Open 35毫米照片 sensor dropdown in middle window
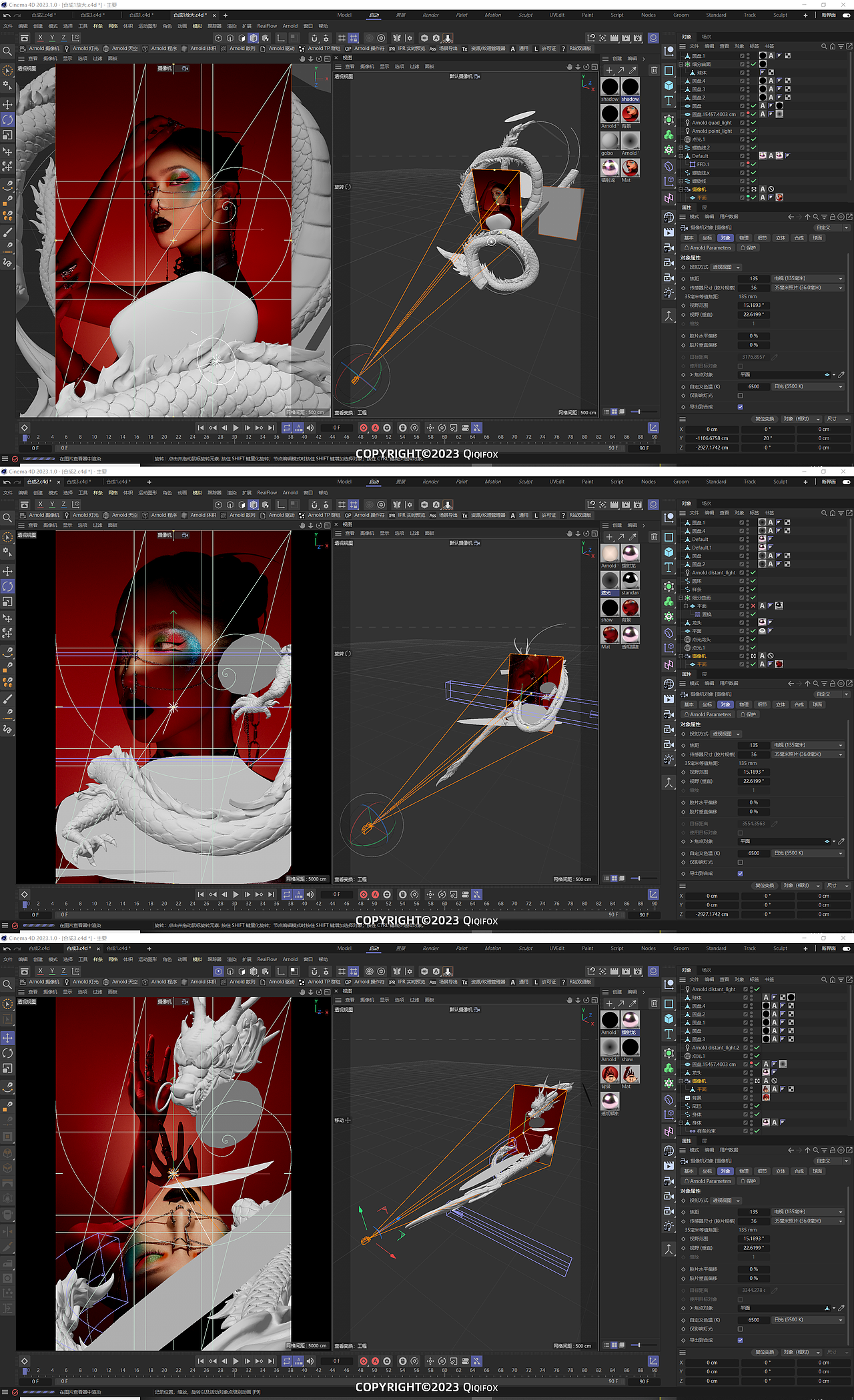This screenshot has height=1400, width=854. [x=808, y=754]
